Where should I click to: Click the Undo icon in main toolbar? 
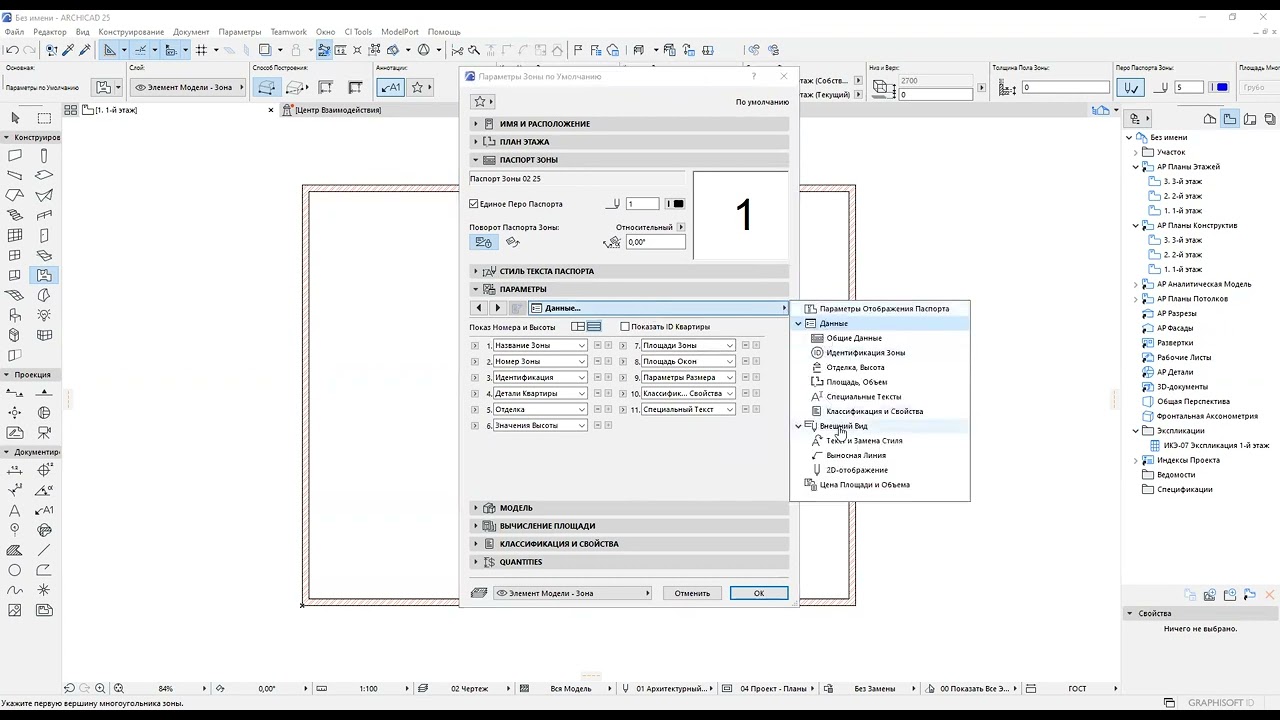point(12,50)
